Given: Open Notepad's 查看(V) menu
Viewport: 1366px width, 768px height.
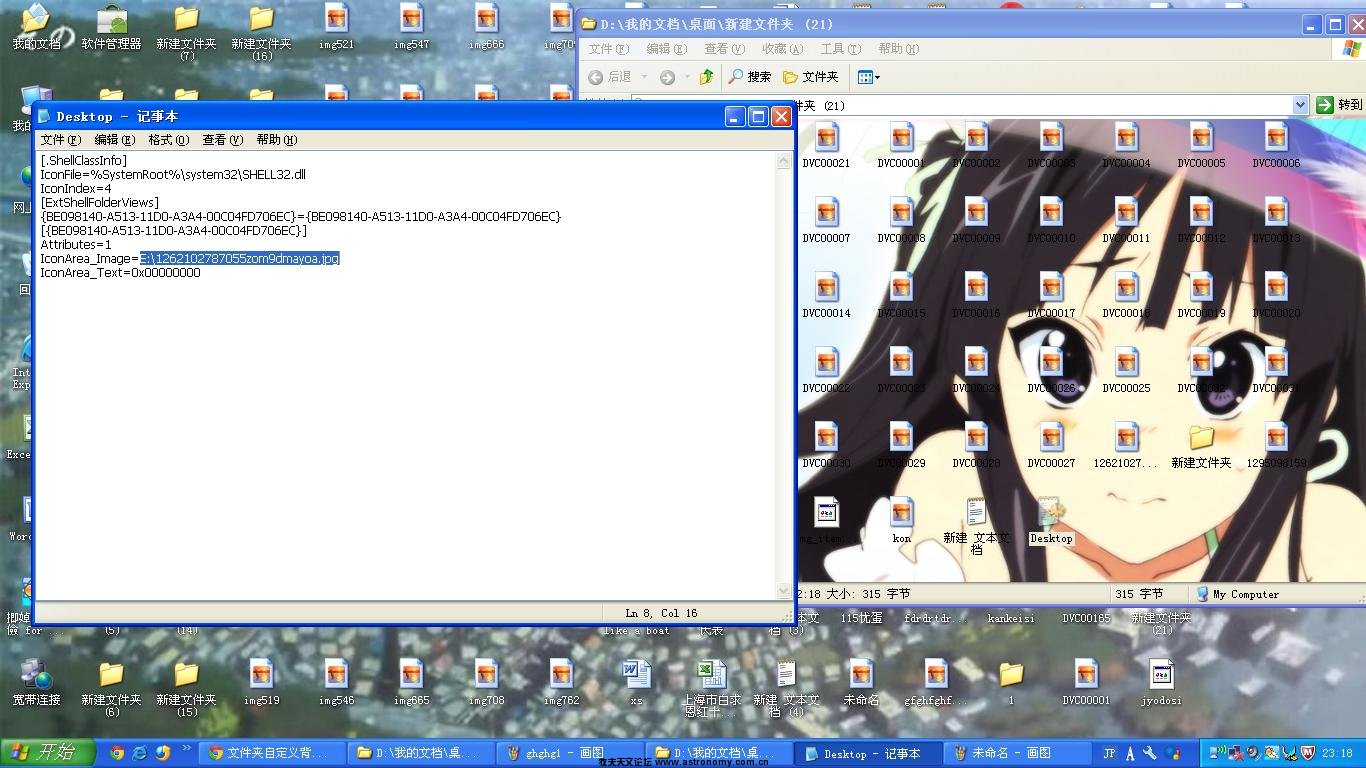Looking at the screenshot, I should point(222,140).
